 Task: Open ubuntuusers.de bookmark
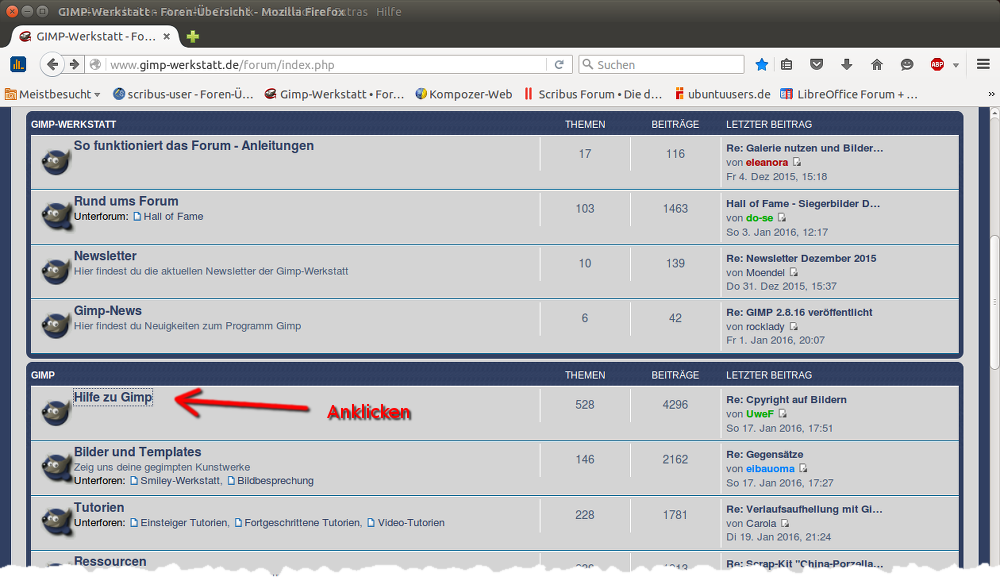(723, 94)
